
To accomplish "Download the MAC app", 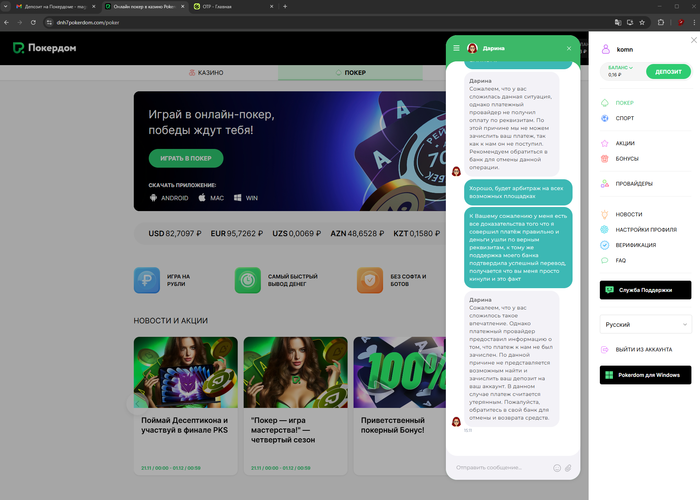I will coord(211,198).
